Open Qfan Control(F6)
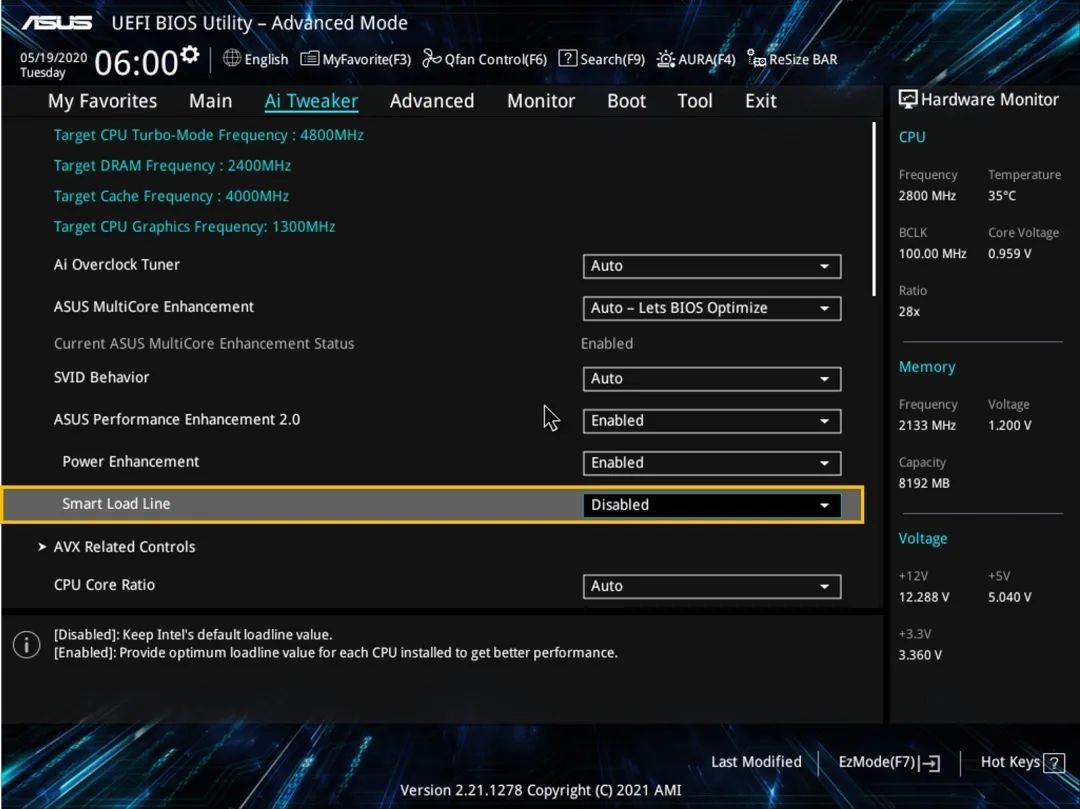Screen dimensions: 1080x809 coord(485,59)
